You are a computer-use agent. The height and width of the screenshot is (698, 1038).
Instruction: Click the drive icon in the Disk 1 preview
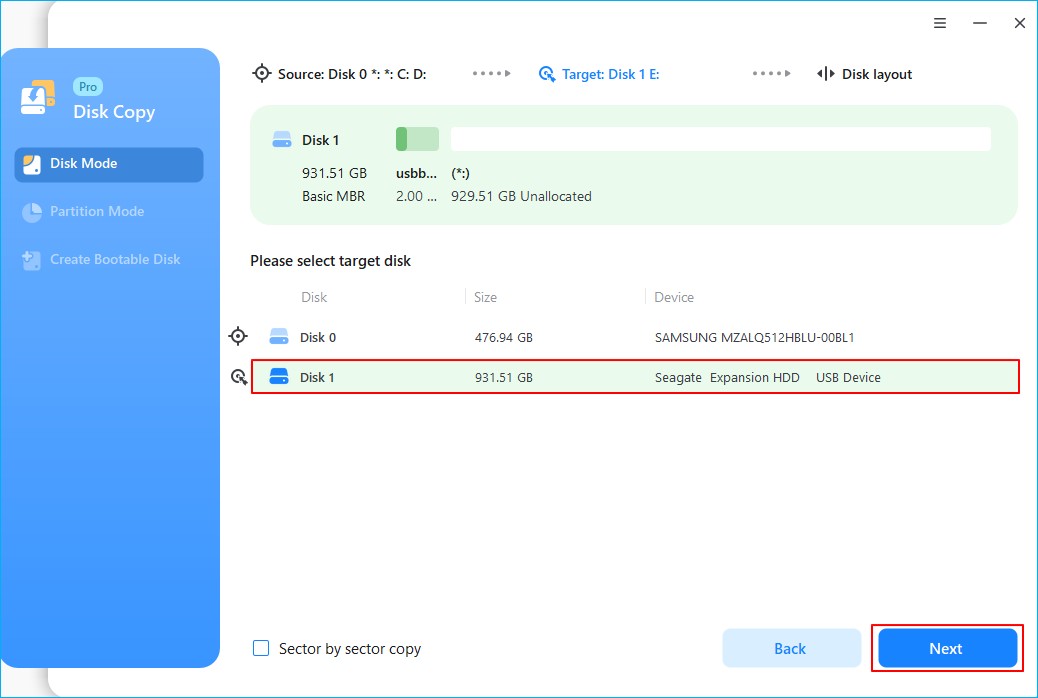(x=281, y=138)
